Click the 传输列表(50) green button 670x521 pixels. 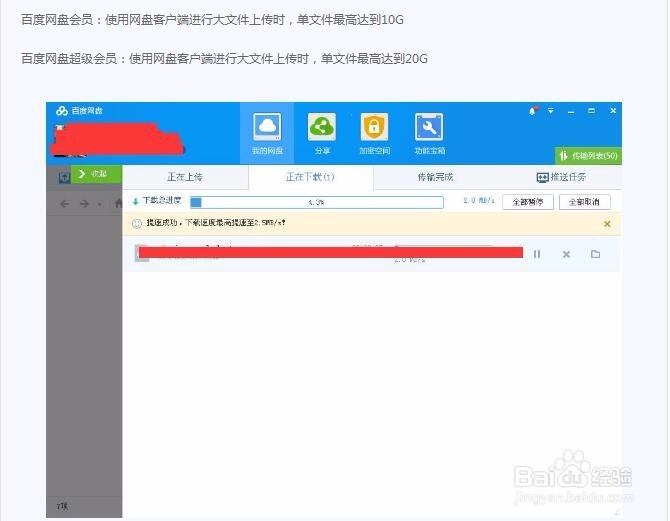(x=588, y=156)
